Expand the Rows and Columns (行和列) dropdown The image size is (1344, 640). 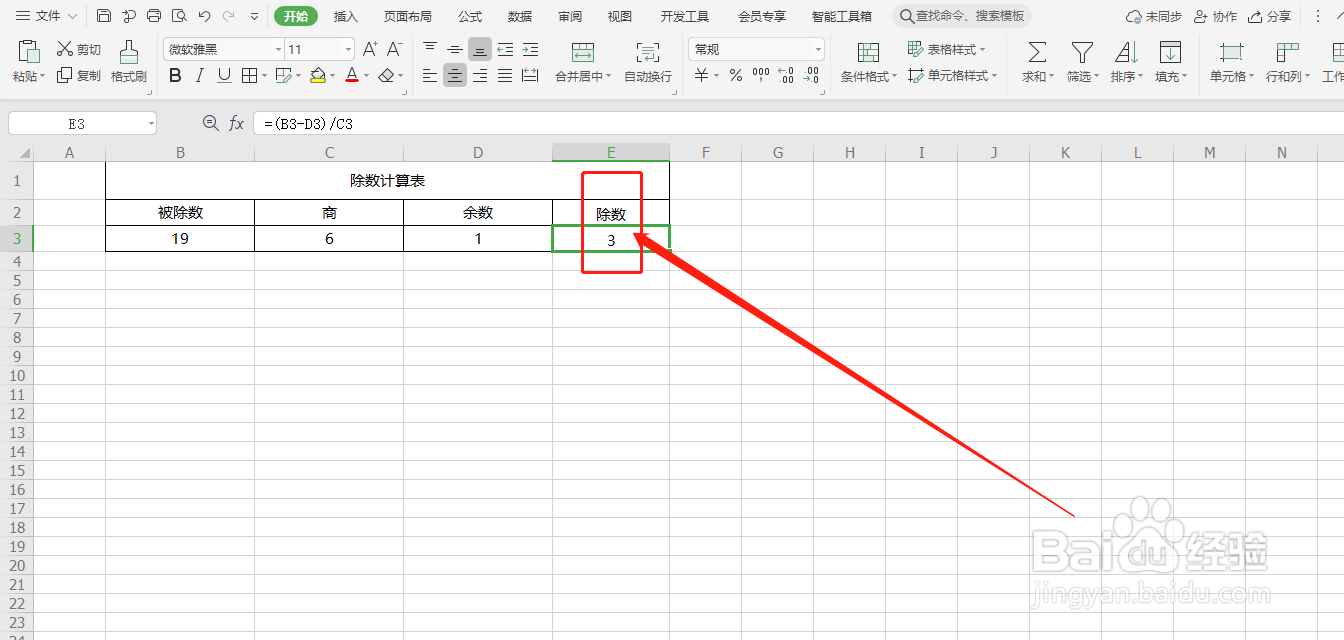[x=1306, y=77]
